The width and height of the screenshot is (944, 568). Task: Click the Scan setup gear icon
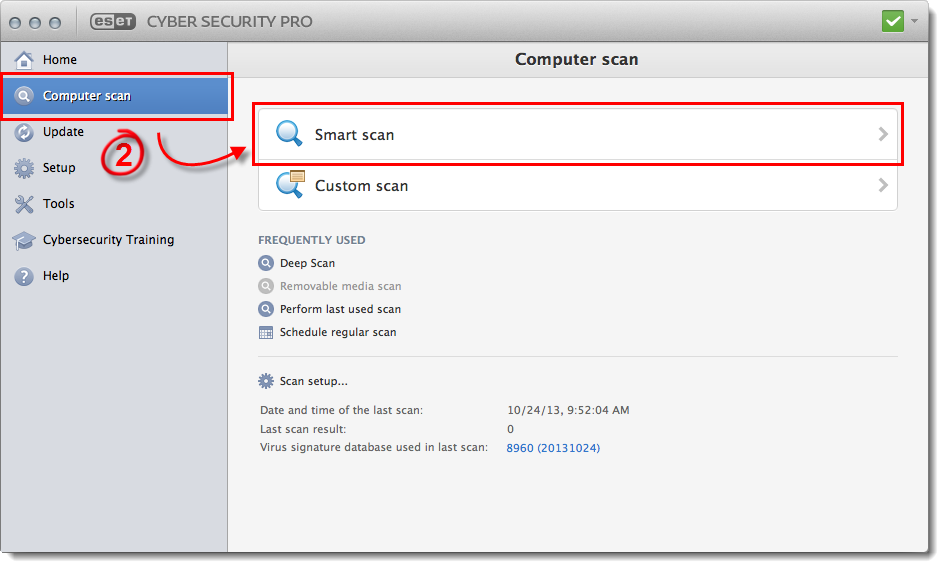click(266, 381)
